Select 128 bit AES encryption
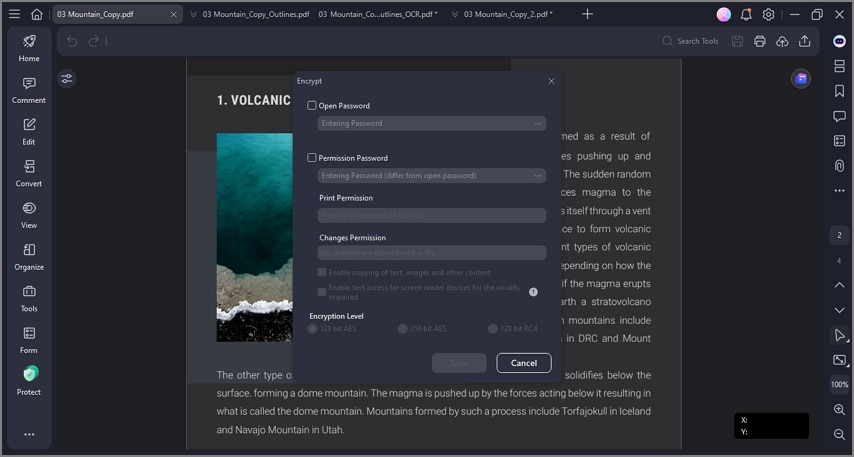 coord(312,328)
